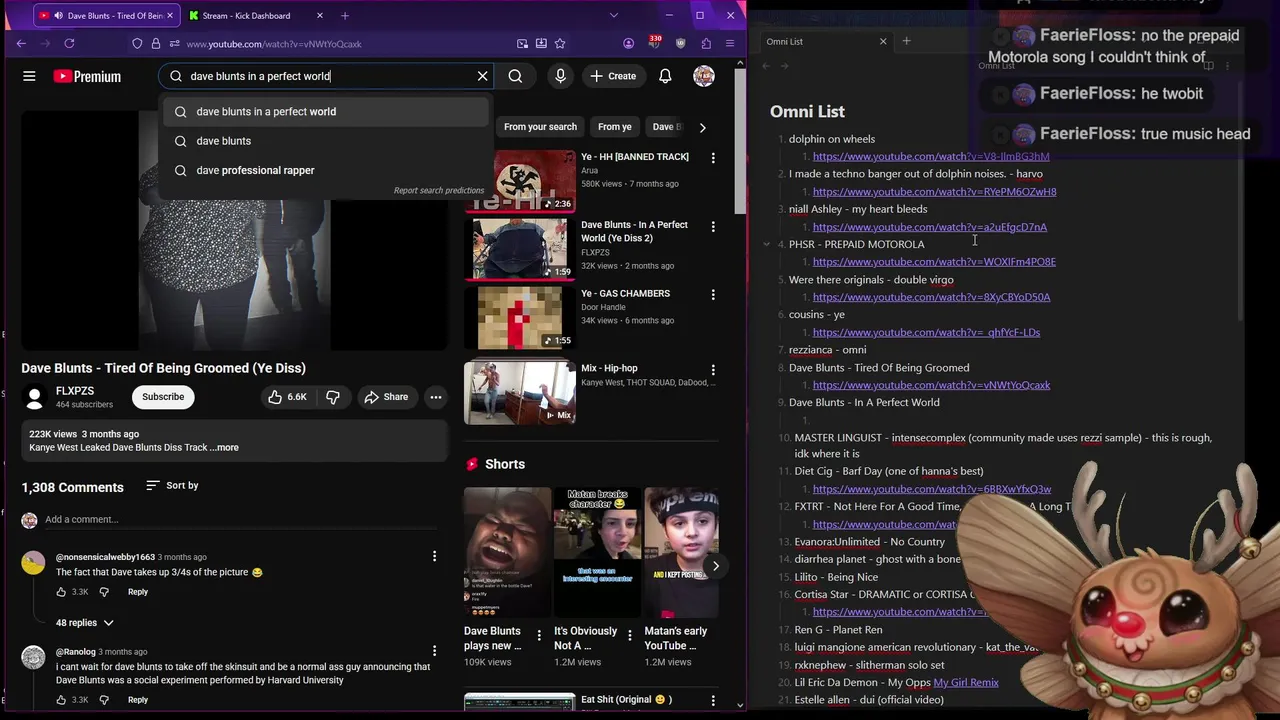The image size is (1280, 720).
Task: Add a new tab beside Omni List
Action: (x=906, y=41)
